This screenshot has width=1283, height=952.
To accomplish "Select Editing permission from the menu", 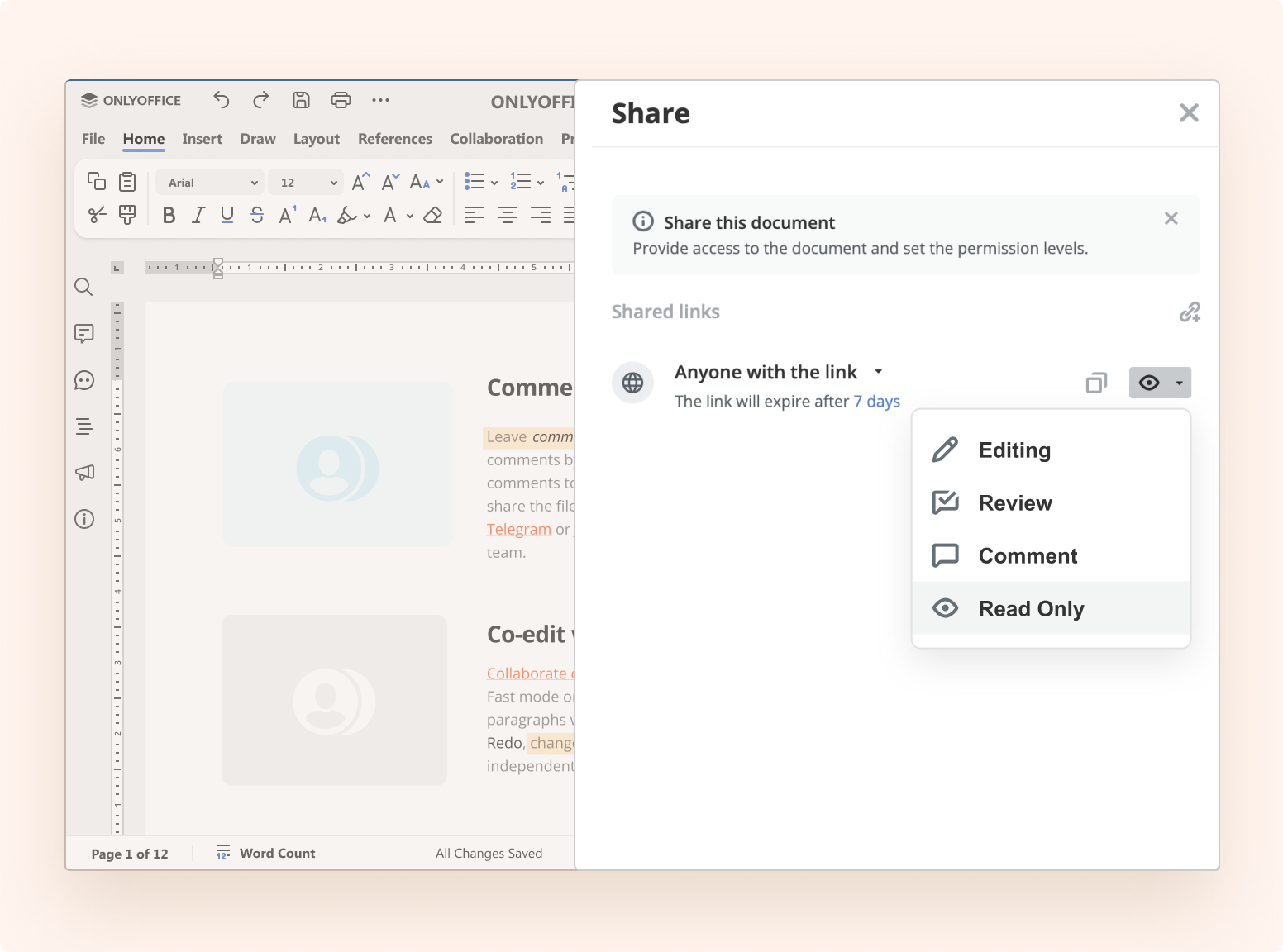I will click(1014, 450).
